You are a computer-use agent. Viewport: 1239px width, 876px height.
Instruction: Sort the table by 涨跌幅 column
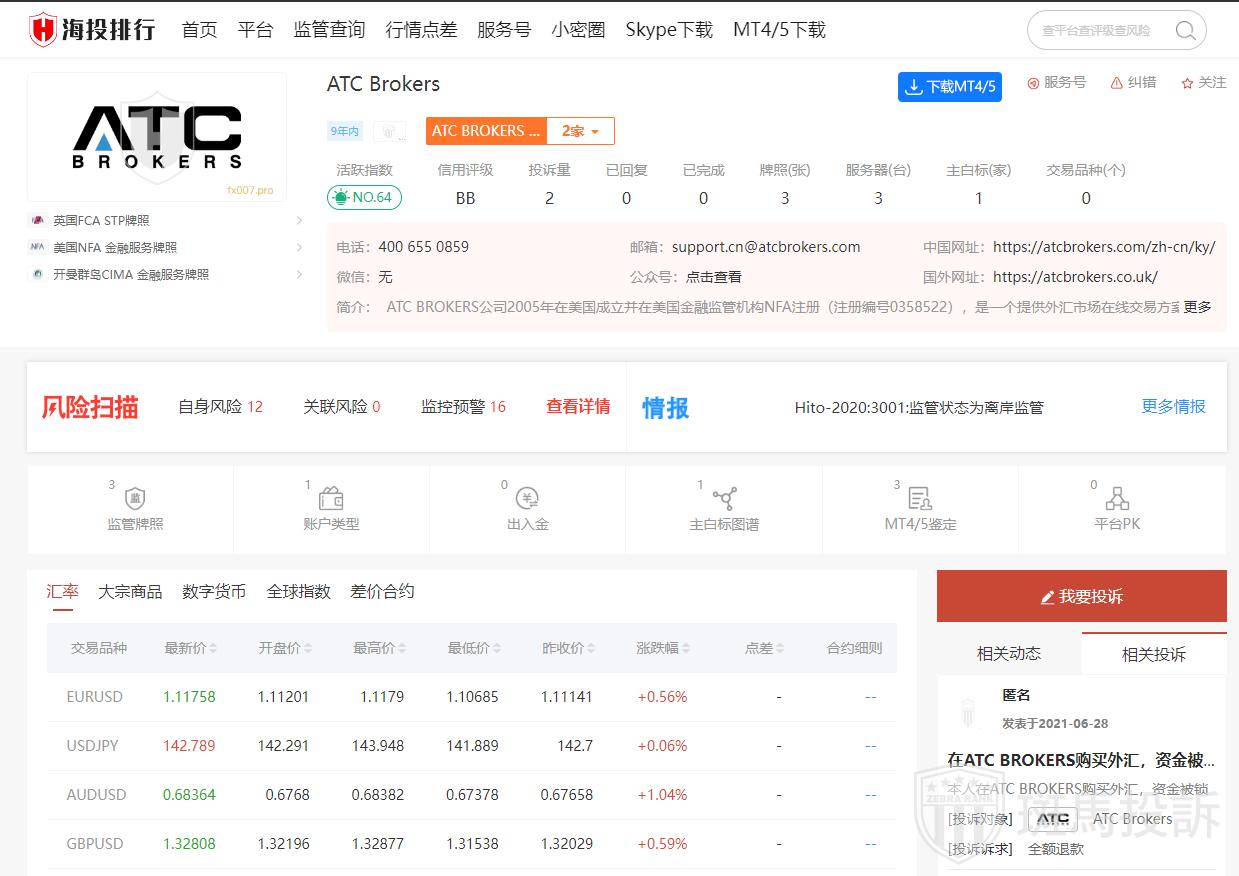[x=685, y=648]
